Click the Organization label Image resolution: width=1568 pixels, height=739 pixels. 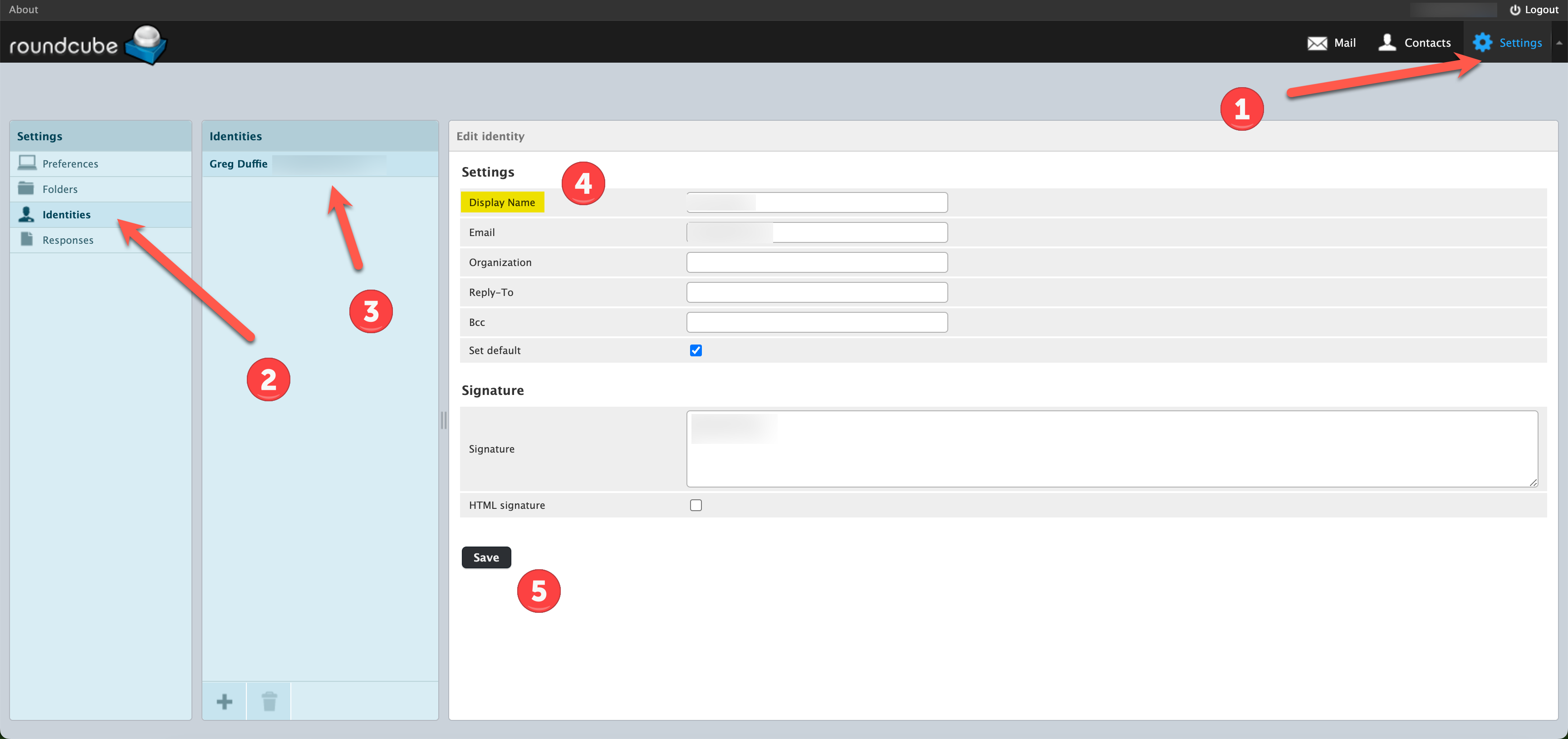click(500, 262)
